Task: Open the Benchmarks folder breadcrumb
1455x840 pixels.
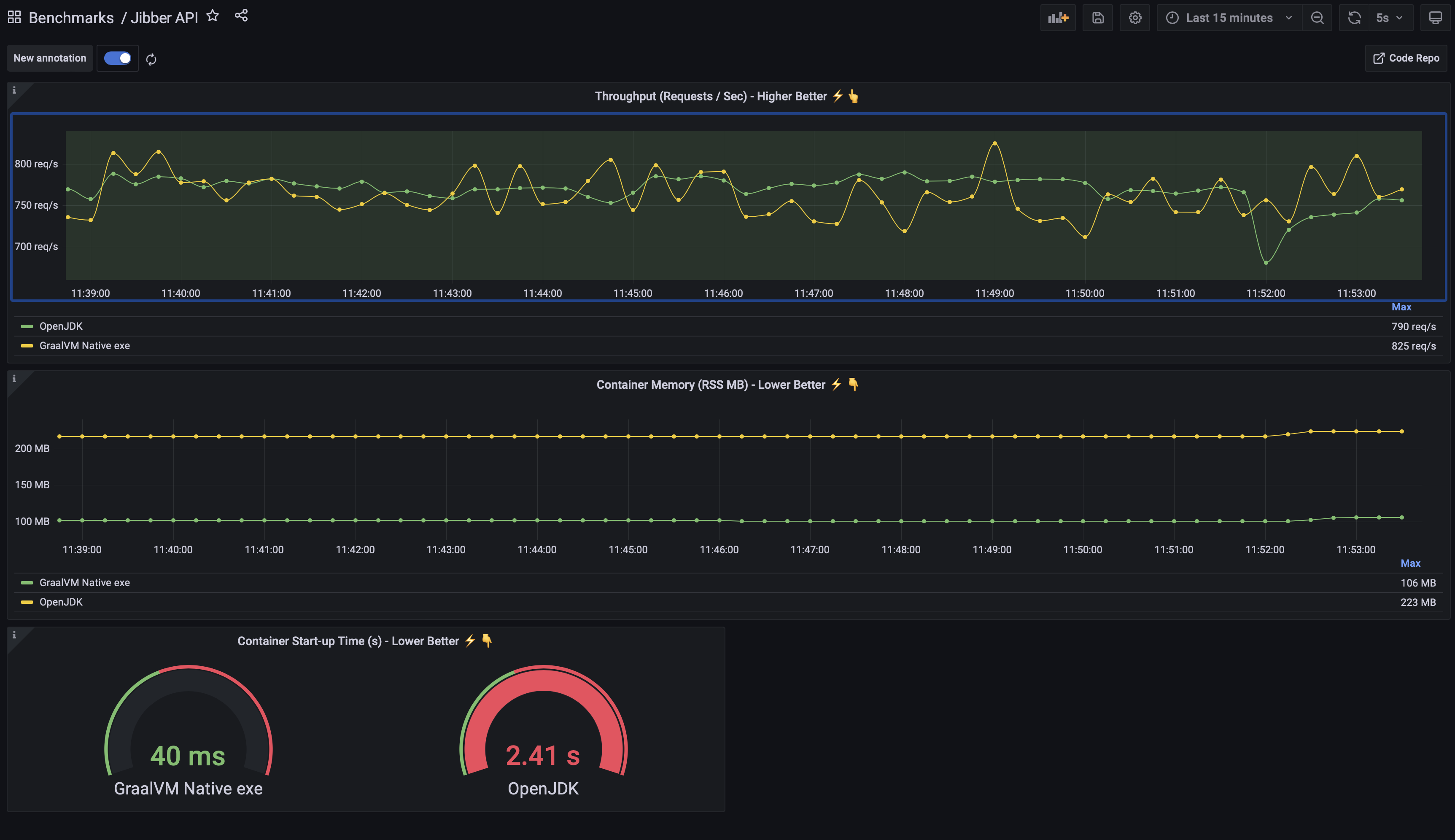Action: [71, 18]
